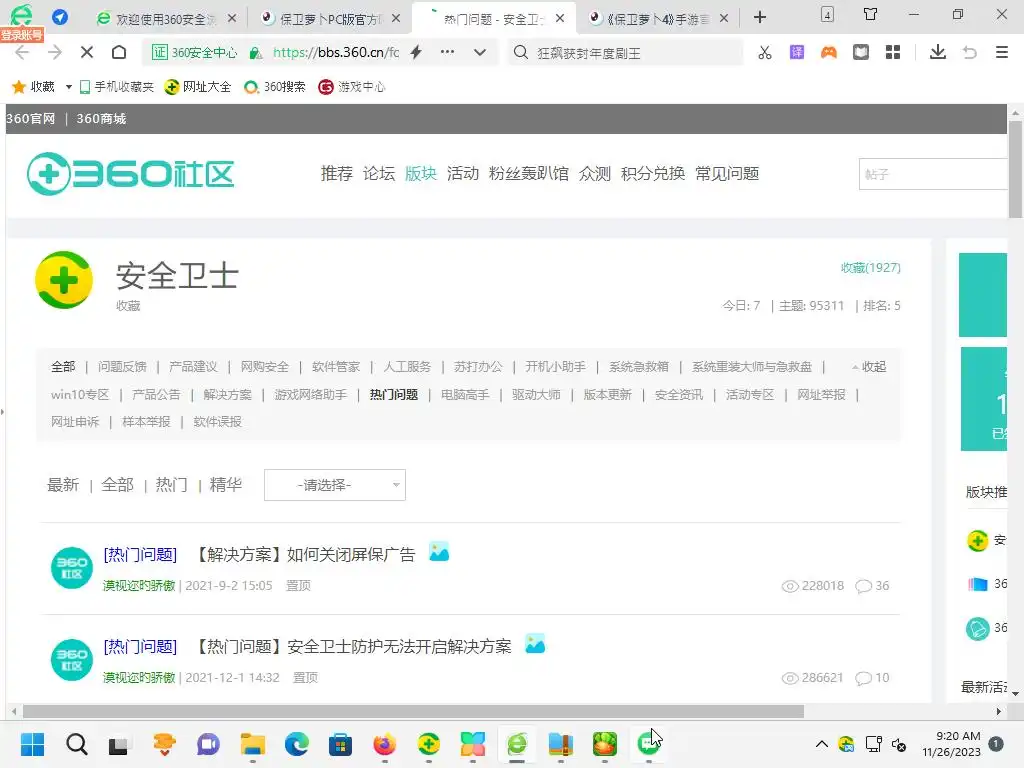Click 360官网 link in top bar
This screenshot has width=1024, height=768.
click(31, 119)
